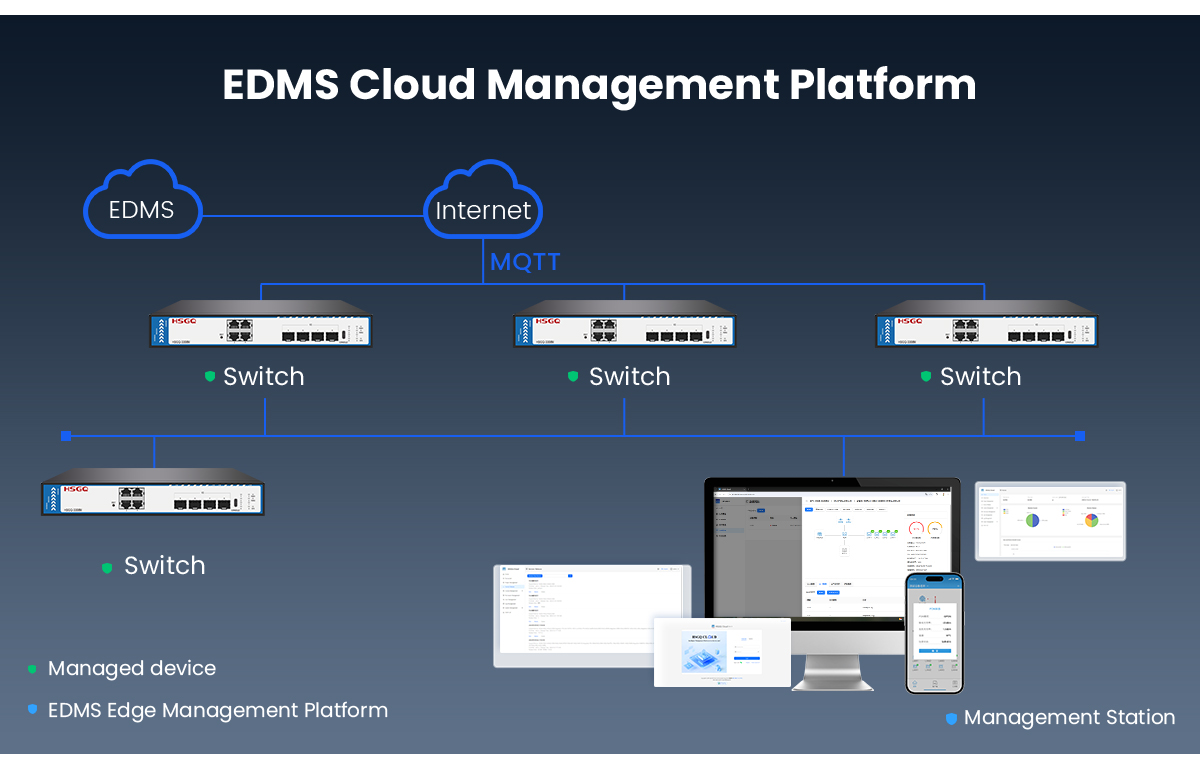This screenshot has height=771, width=1200.
Task: Click the MQTT protocol label
Action: (525, 263)
